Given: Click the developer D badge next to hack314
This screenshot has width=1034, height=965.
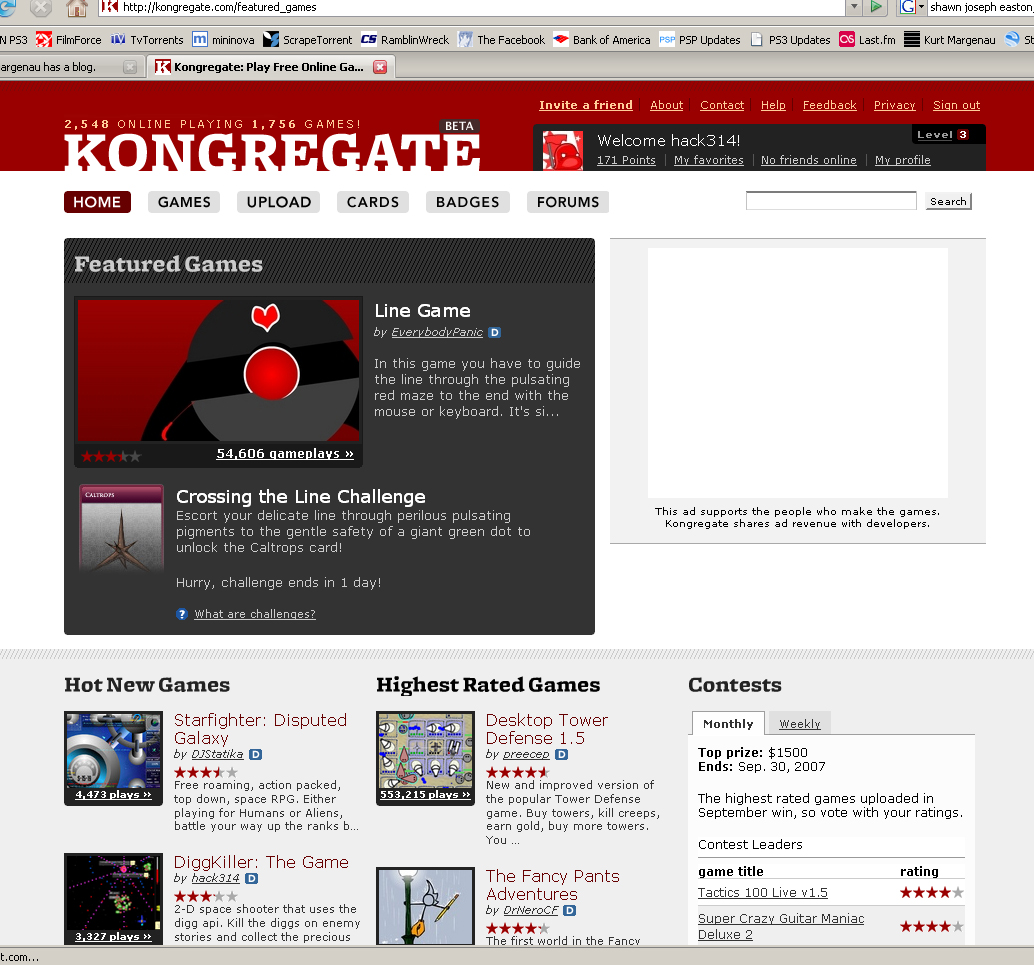Looking at the screenshot, I should click(x=251, y=879).
